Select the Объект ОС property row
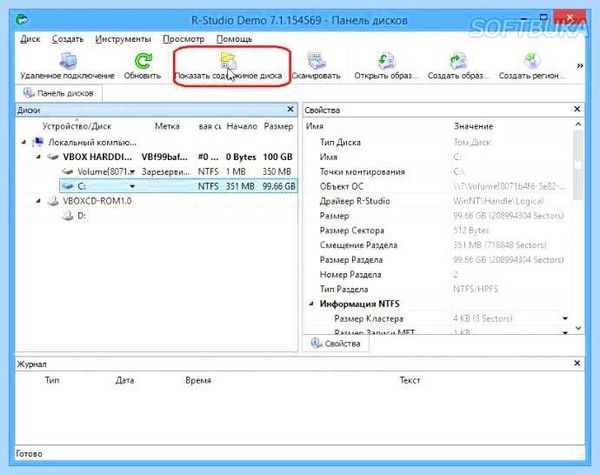This screenshot has height=475, width=600. (439, 186)
